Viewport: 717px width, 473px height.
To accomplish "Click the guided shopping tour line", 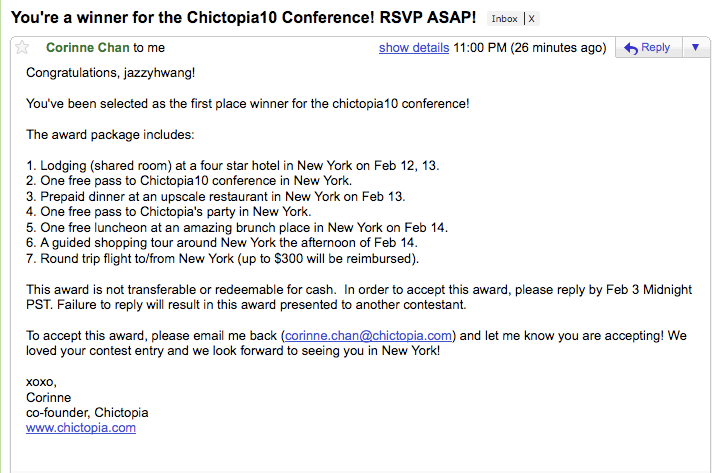I will click(x=222, y=243).
